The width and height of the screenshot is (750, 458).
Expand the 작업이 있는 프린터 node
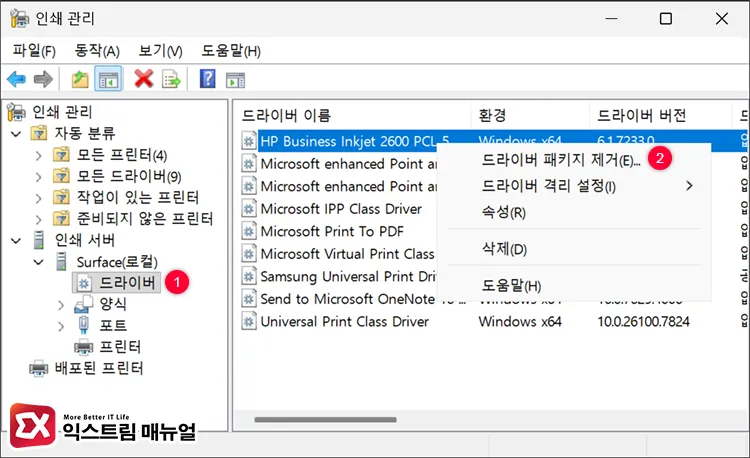[38, 198]
